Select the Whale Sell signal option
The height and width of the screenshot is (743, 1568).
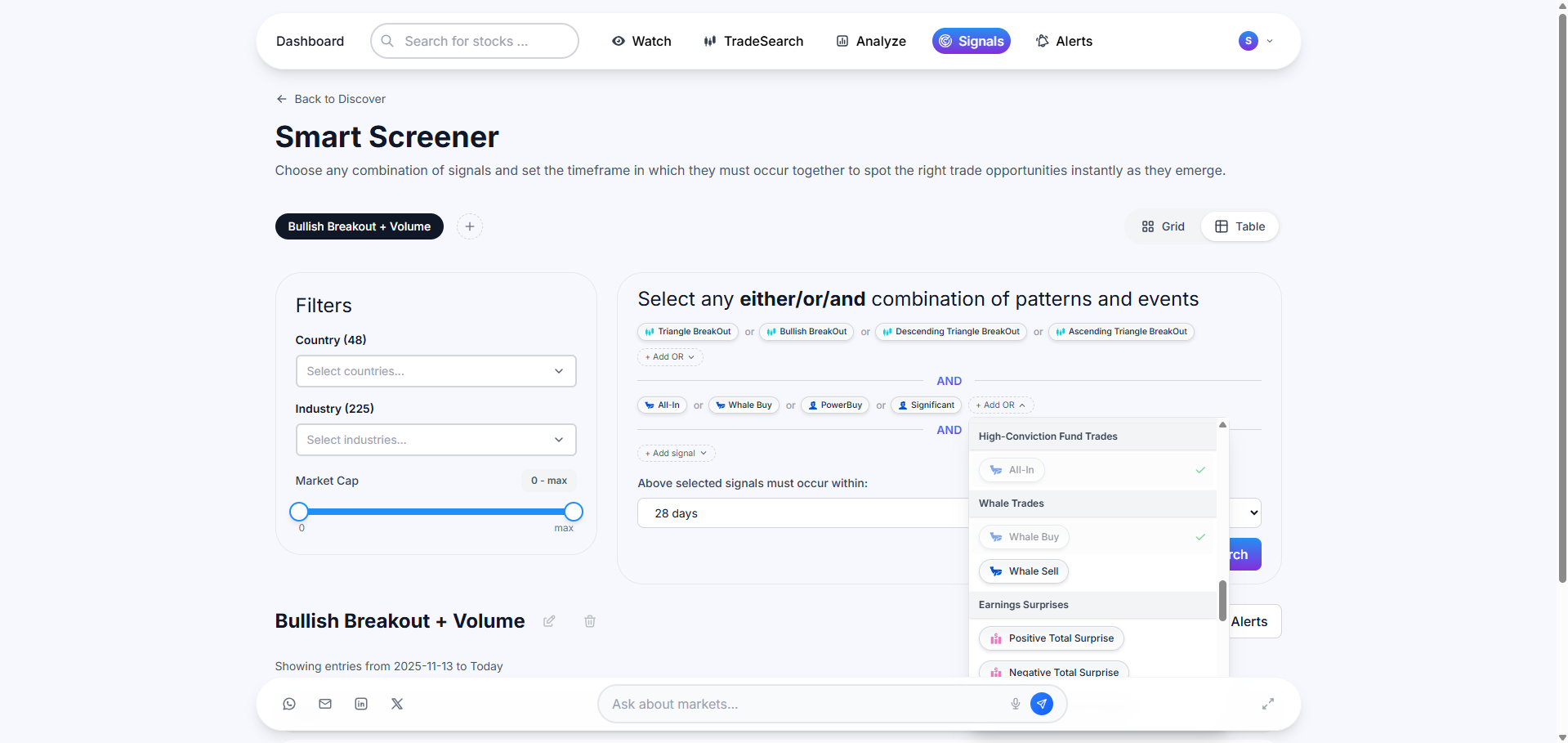1024,571
